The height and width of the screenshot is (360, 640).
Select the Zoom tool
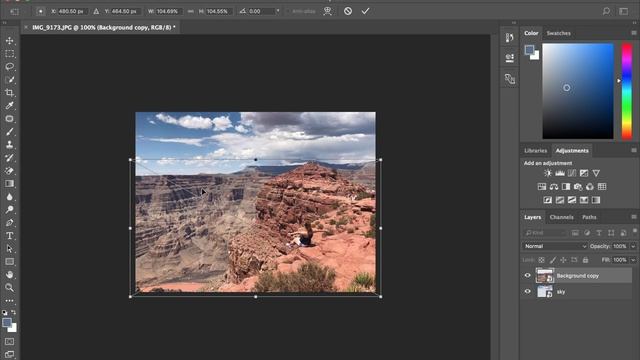[9, 288]
